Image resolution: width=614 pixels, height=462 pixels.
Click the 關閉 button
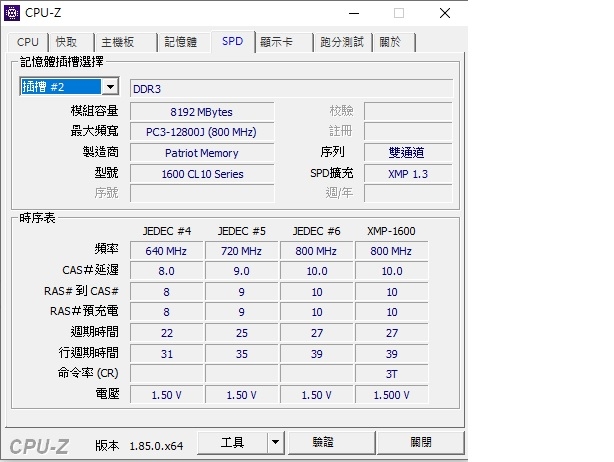click(x=421, y=443)
